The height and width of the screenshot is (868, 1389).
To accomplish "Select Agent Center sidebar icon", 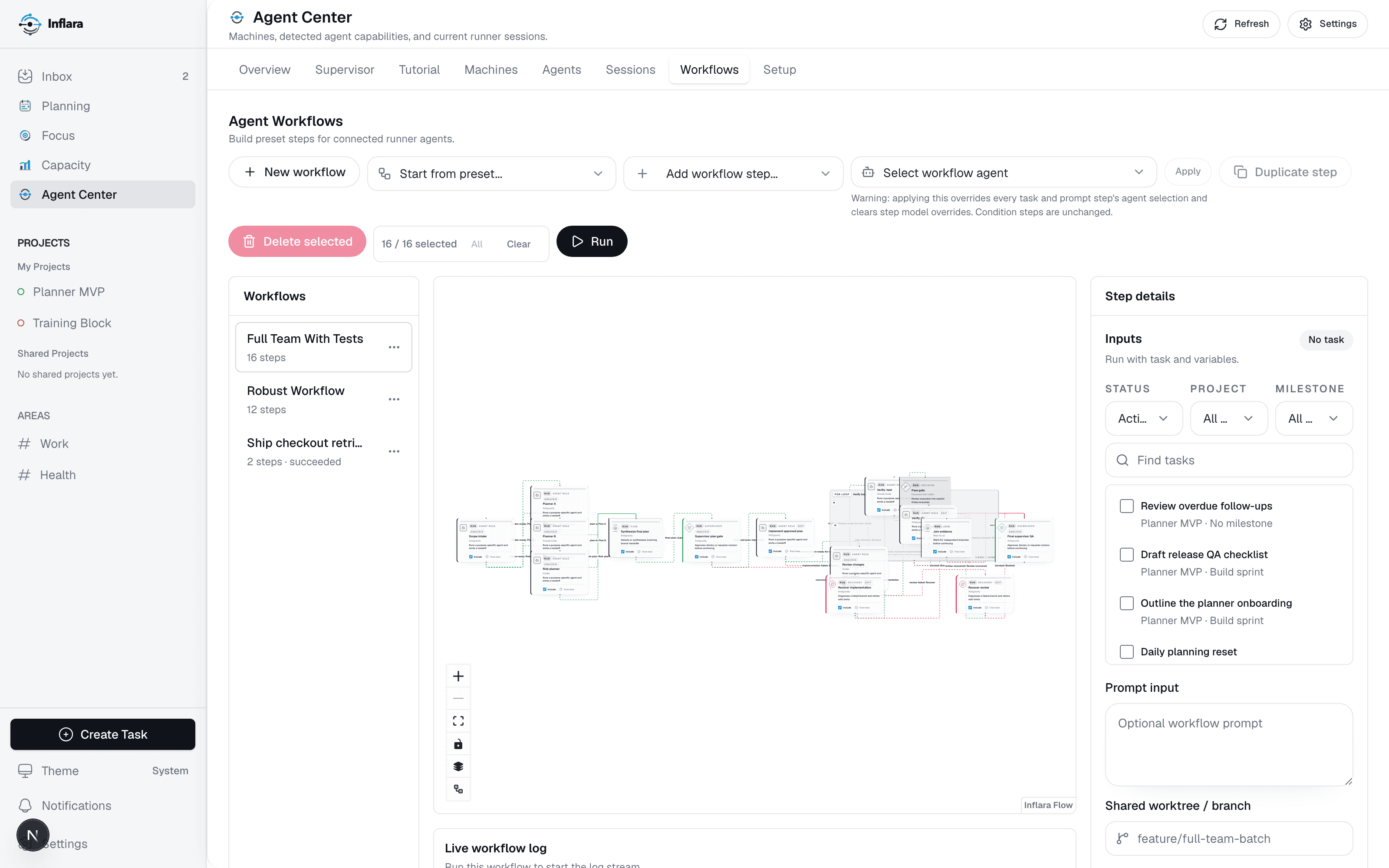I will [25, 194].
